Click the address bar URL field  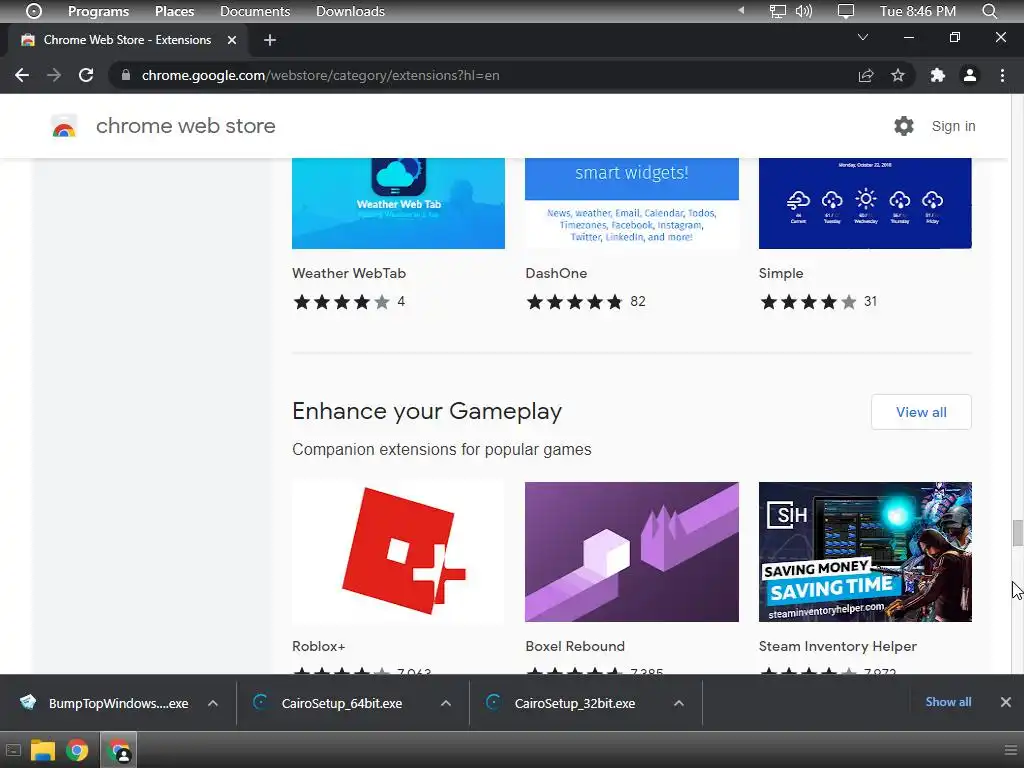coord(483,75)
